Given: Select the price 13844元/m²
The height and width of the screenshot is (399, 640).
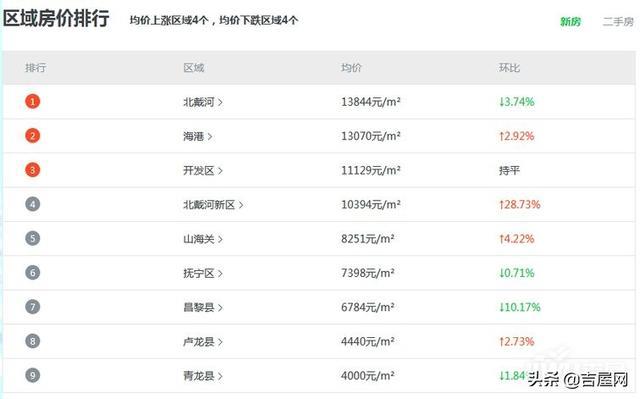Looking at the screenshot, I should click(x=371, y=102).
